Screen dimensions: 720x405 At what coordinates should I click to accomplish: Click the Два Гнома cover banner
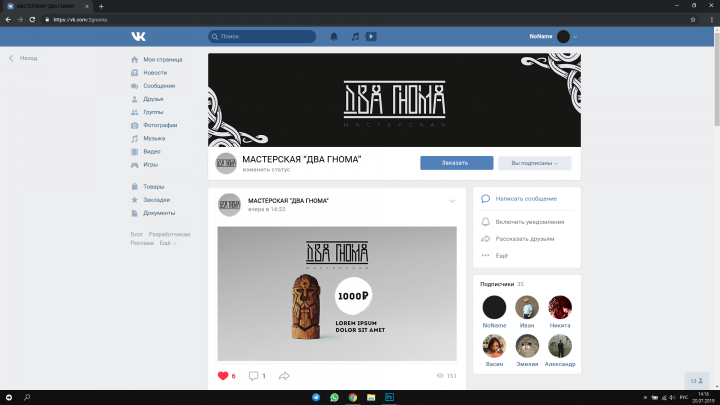tap(394, 100)
